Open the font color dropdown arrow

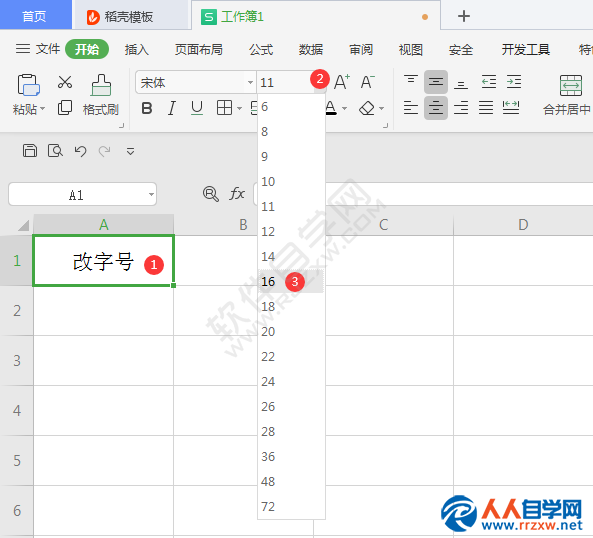(345, 109)
